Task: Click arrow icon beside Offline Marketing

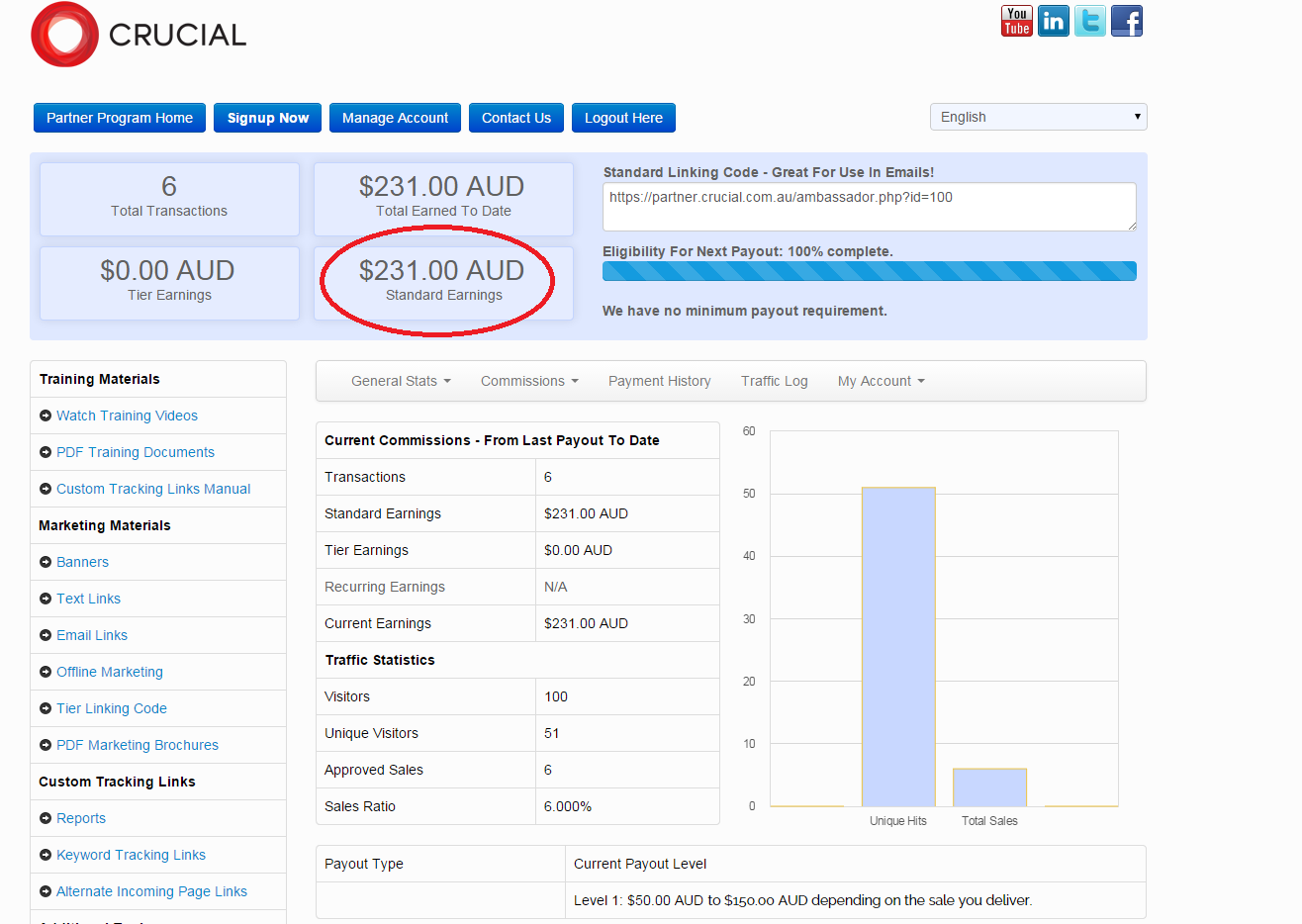Action: pyautogui.click(x=46, y=672)
